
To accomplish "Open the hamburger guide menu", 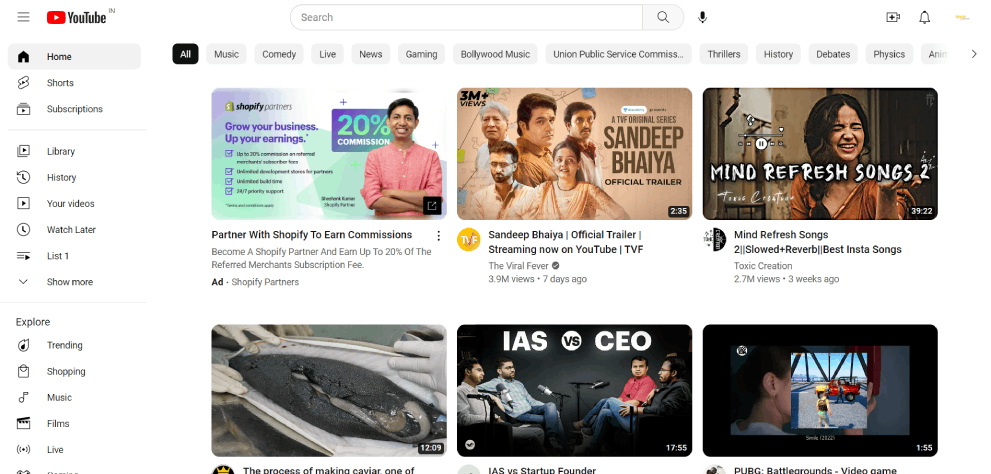I will [x=23, y=17].
